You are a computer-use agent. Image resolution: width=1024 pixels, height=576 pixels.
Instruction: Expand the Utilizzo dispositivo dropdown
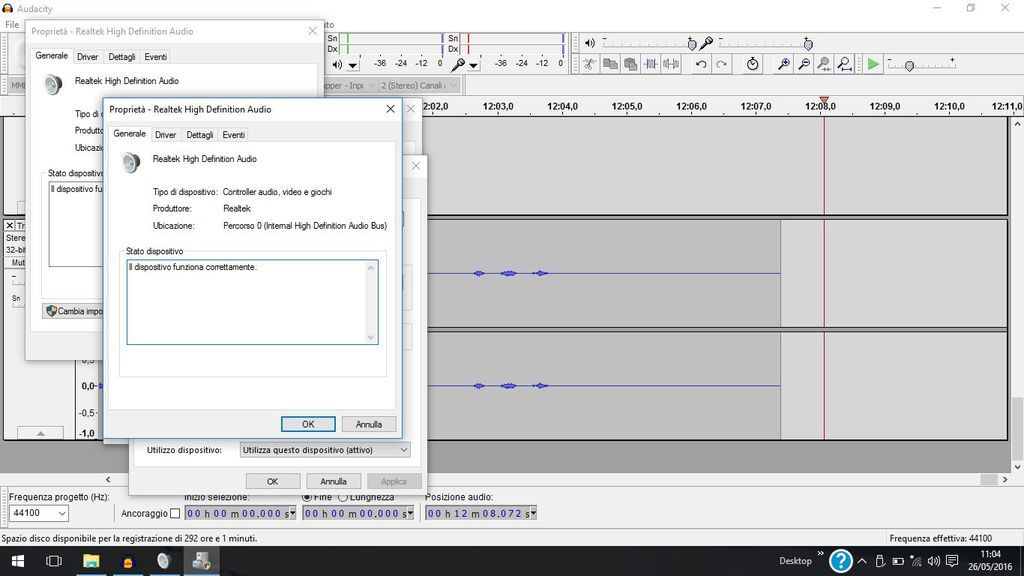pyautogui.click(x=325, y=450)
